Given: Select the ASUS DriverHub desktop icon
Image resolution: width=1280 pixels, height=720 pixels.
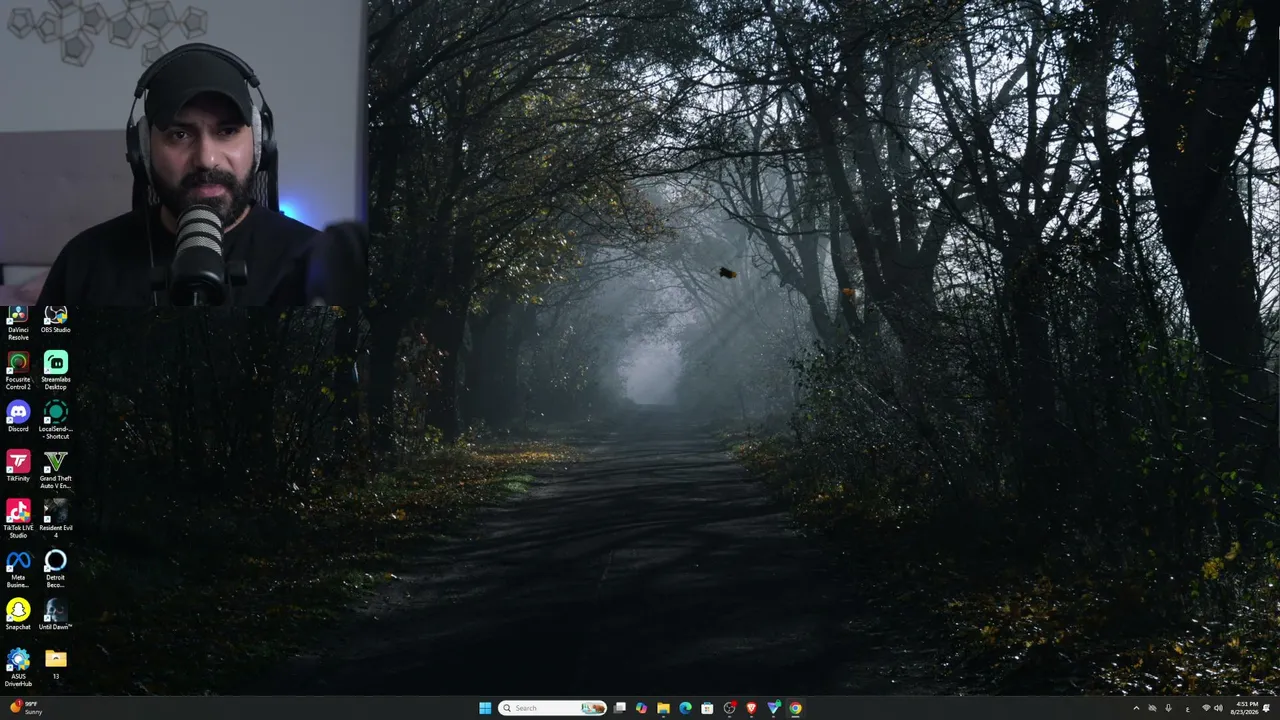Looking at the screenshot, I should pyautogui.click(x=18, y=668).
